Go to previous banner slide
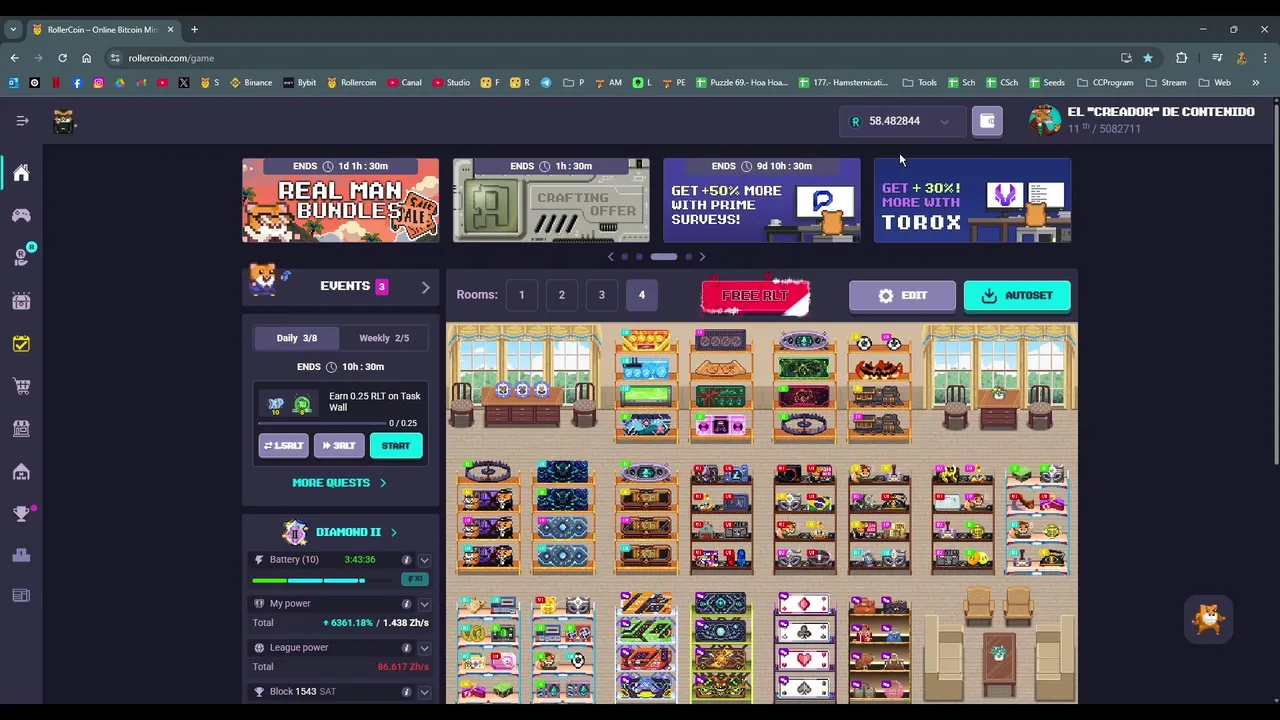The height and width of the screenshot is (720, 1280). 611,257
